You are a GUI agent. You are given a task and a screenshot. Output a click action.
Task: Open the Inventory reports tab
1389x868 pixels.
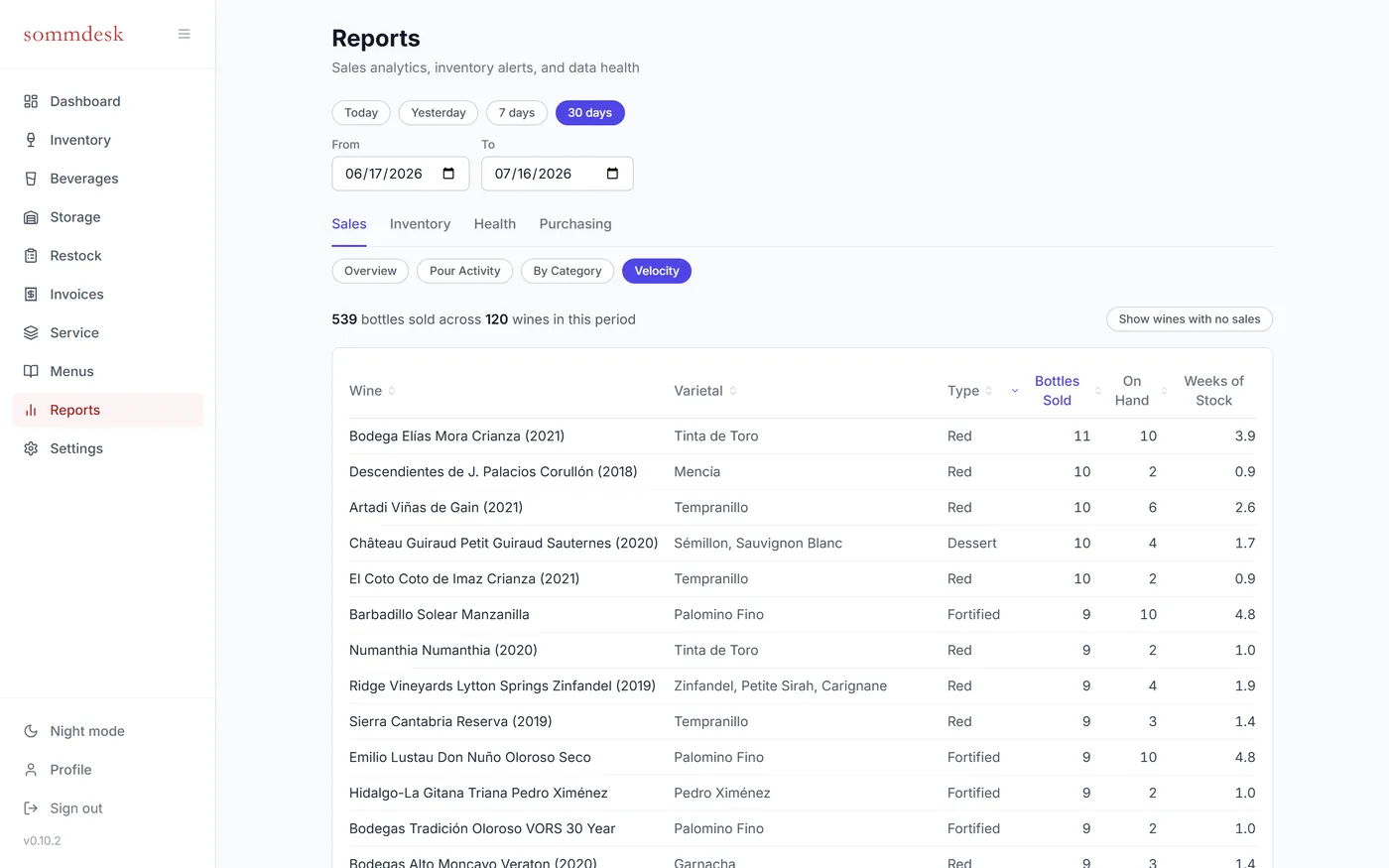coord(420,224)
